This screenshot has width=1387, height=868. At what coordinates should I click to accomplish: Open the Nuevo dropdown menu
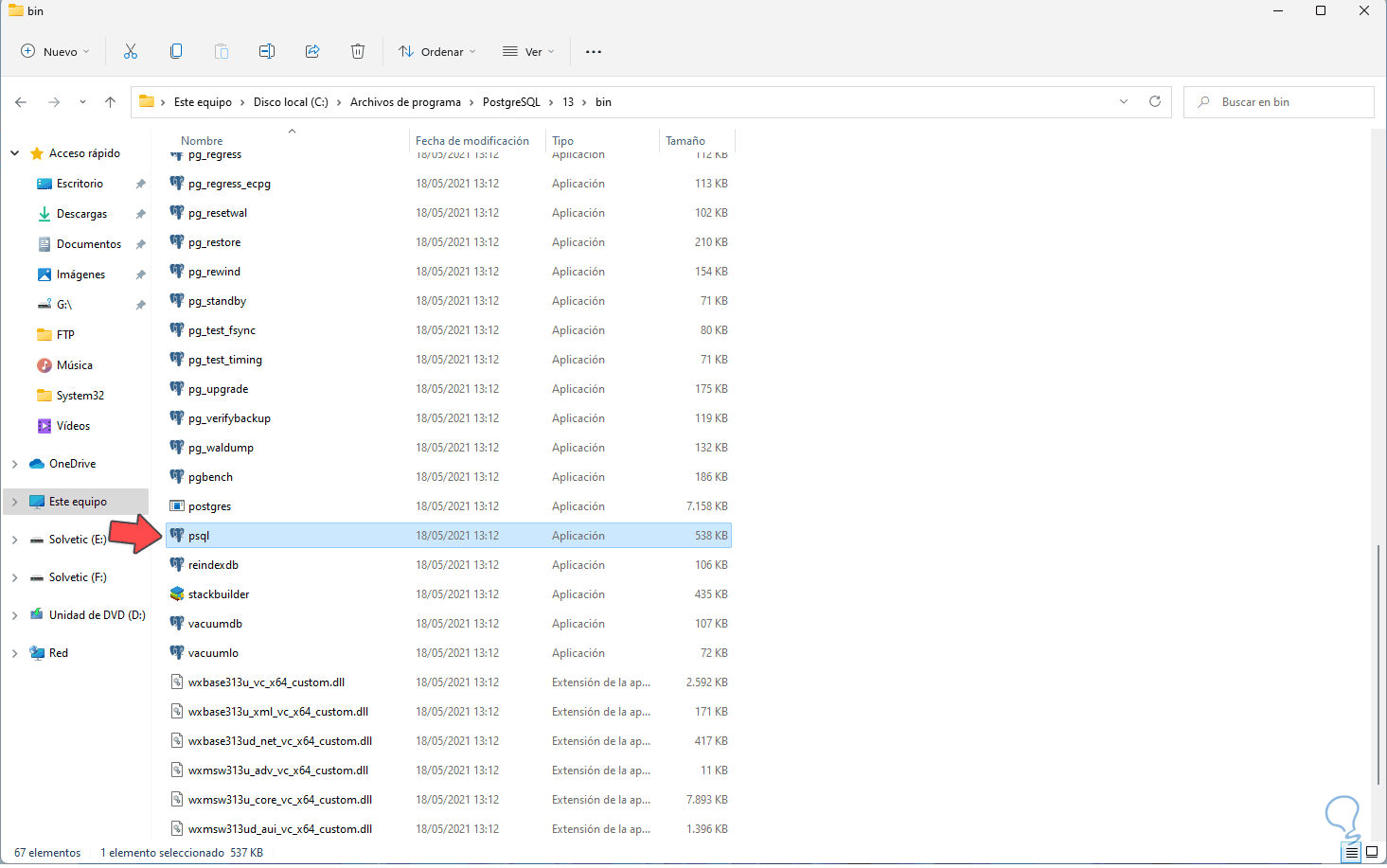[56, 51]
